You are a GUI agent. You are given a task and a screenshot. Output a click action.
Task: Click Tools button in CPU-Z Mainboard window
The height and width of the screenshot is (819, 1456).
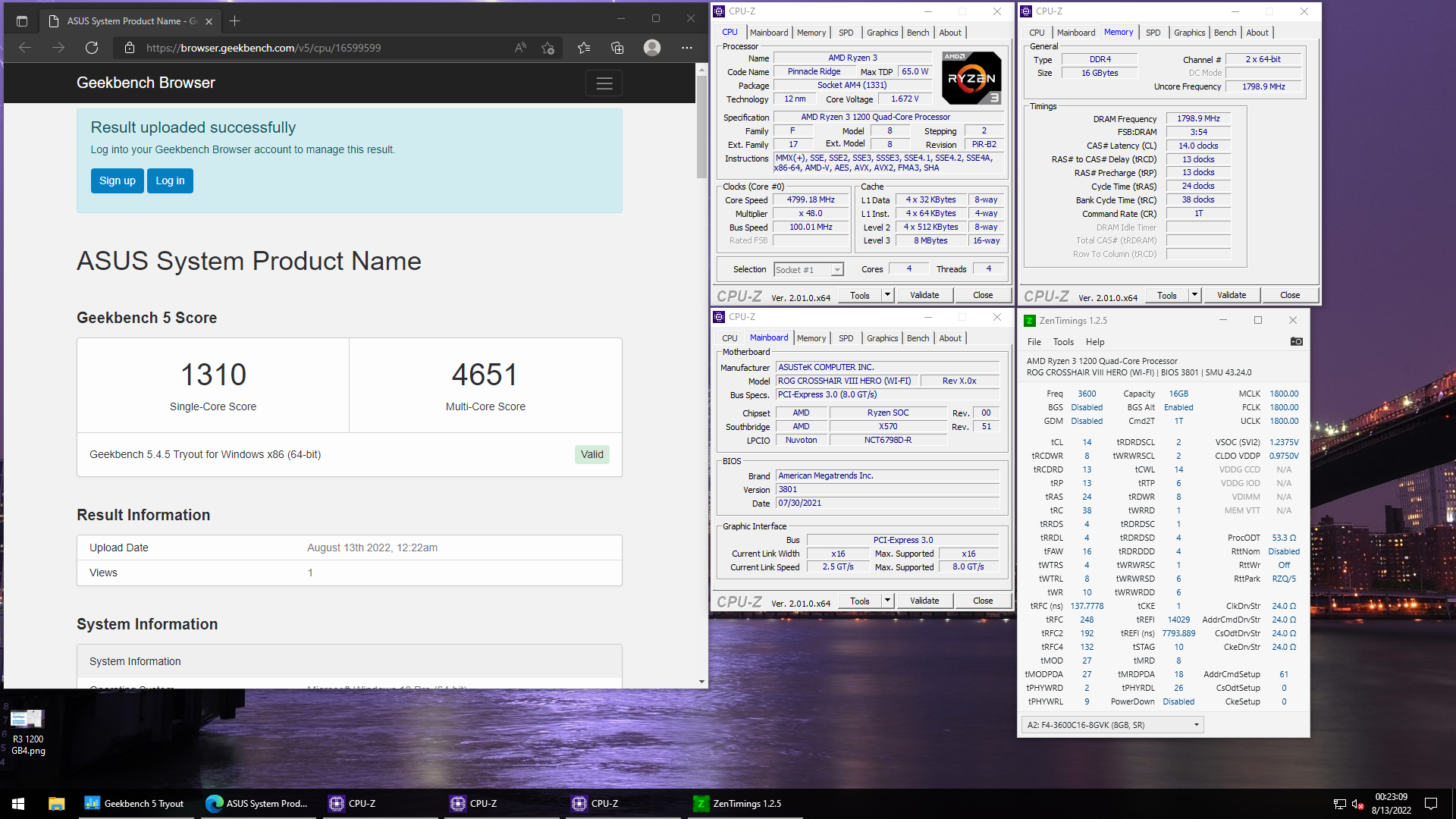coord(860,601)
